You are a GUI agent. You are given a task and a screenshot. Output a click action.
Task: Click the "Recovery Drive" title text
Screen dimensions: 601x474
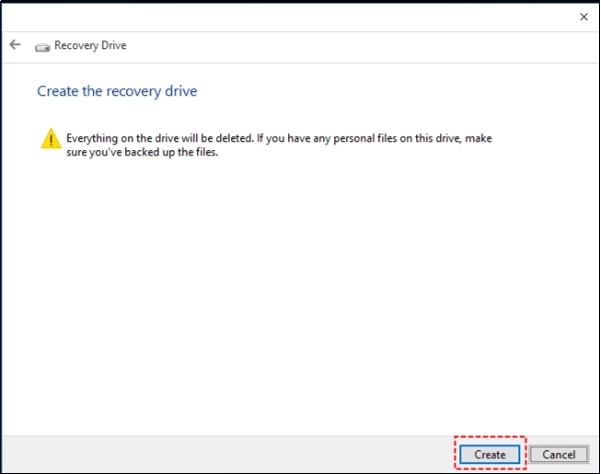[x=91, y=46]
